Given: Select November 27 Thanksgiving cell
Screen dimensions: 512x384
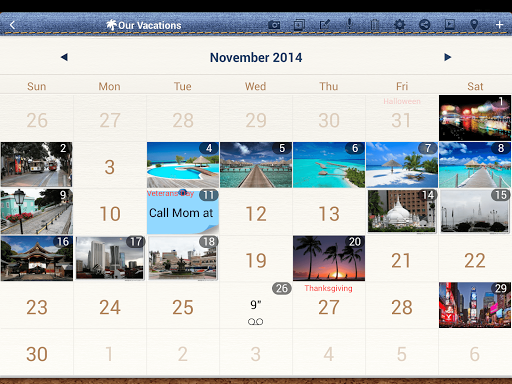Looking at the screenshot, I should (x=329, y=305).
